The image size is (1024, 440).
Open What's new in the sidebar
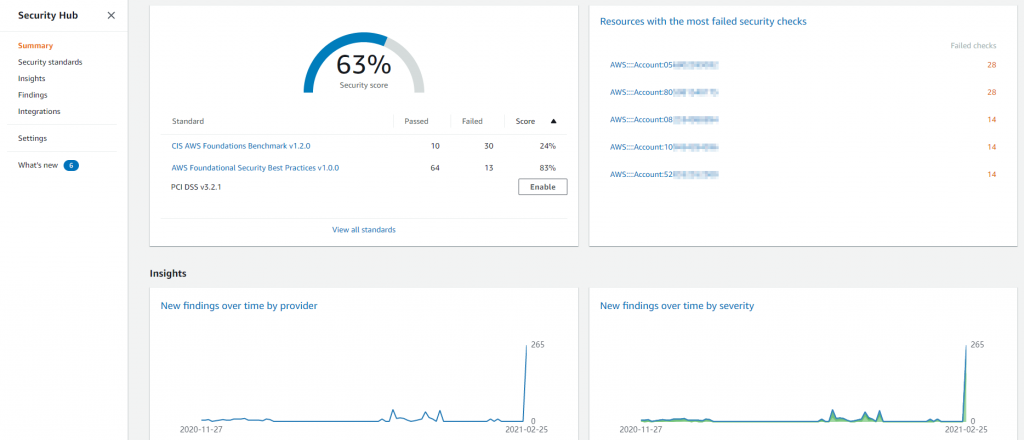pos(38,166)
